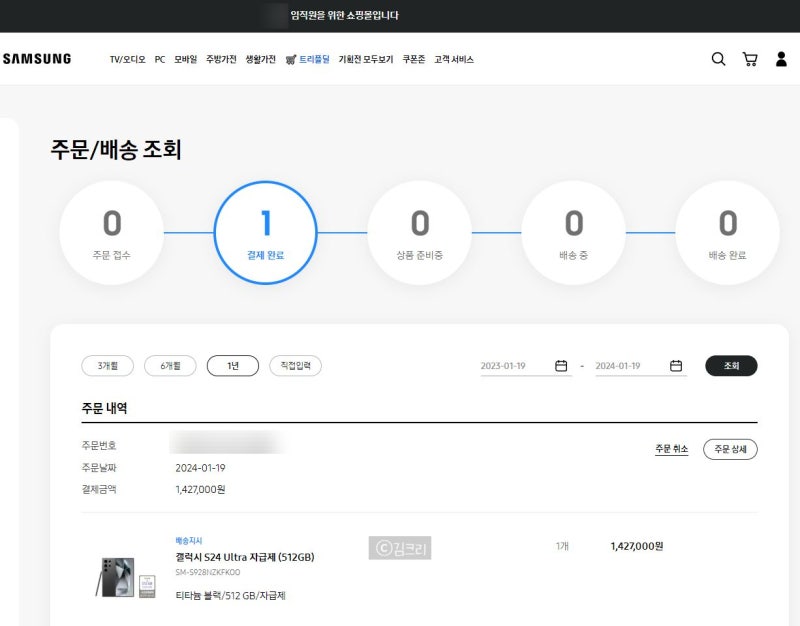
Task: Open the search magnifier icon
Action: point(718,59)
